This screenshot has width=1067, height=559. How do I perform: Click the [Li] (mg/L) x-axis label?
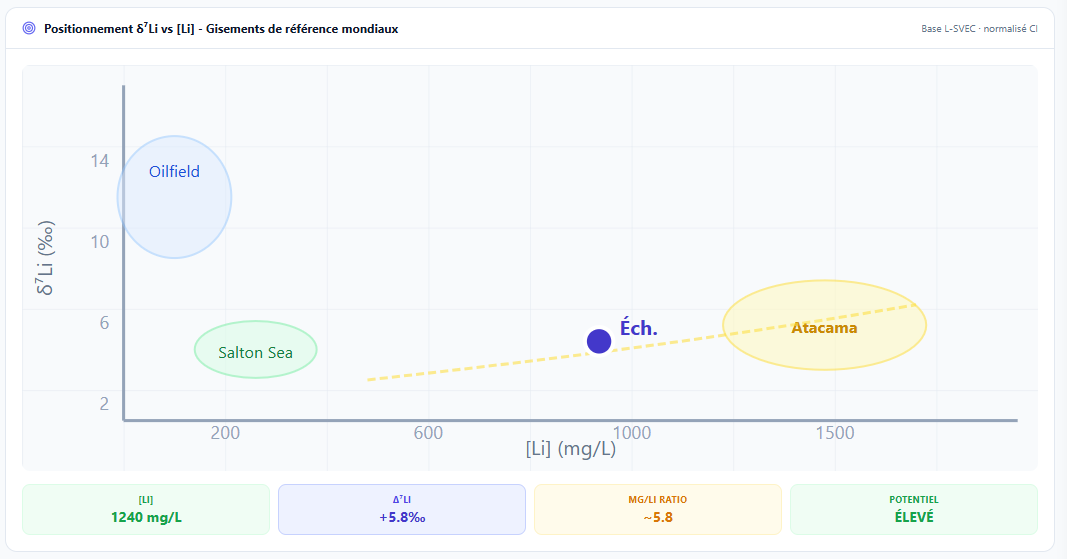tap(570, 448)
